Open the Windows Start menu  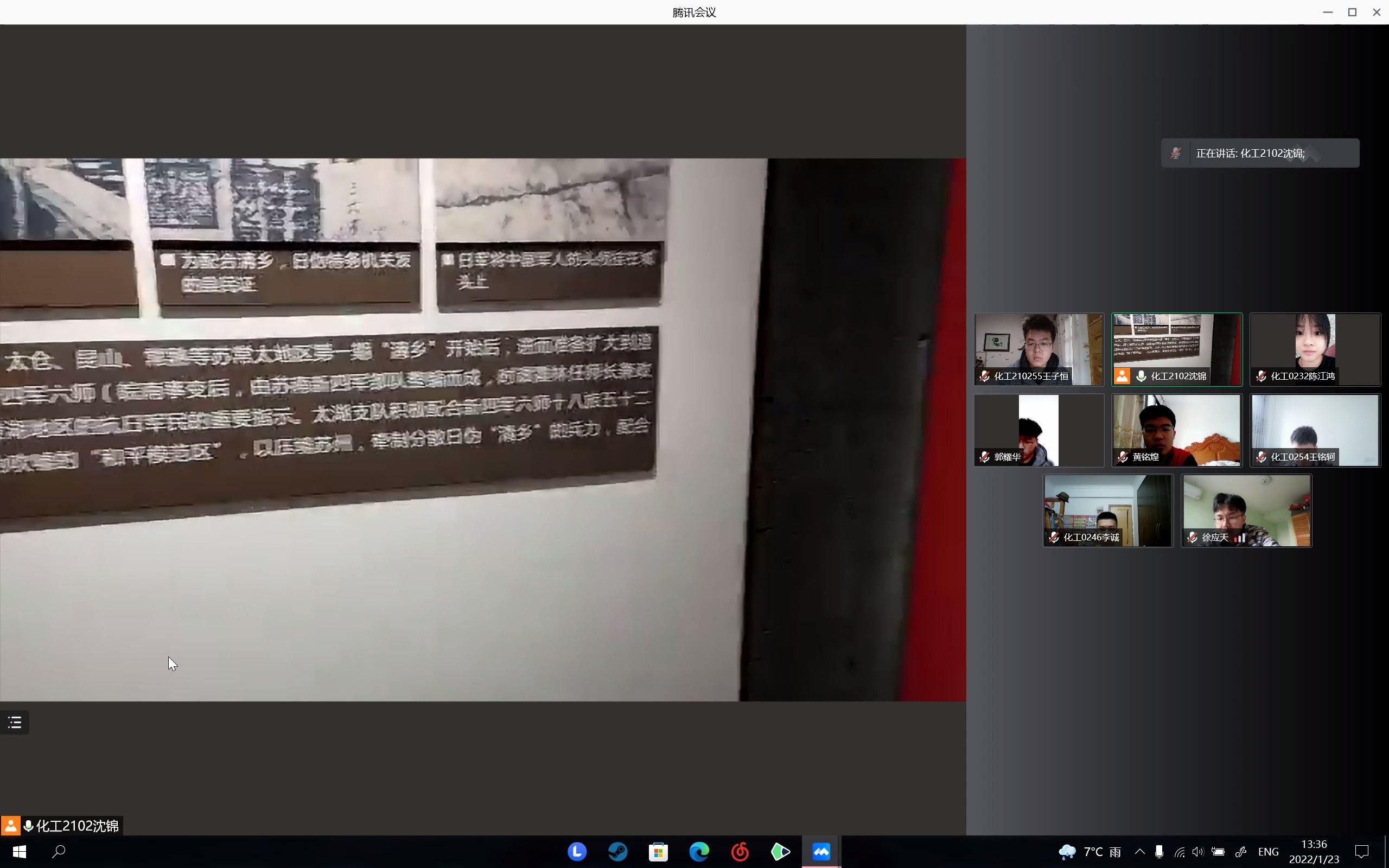click(19, 851)
